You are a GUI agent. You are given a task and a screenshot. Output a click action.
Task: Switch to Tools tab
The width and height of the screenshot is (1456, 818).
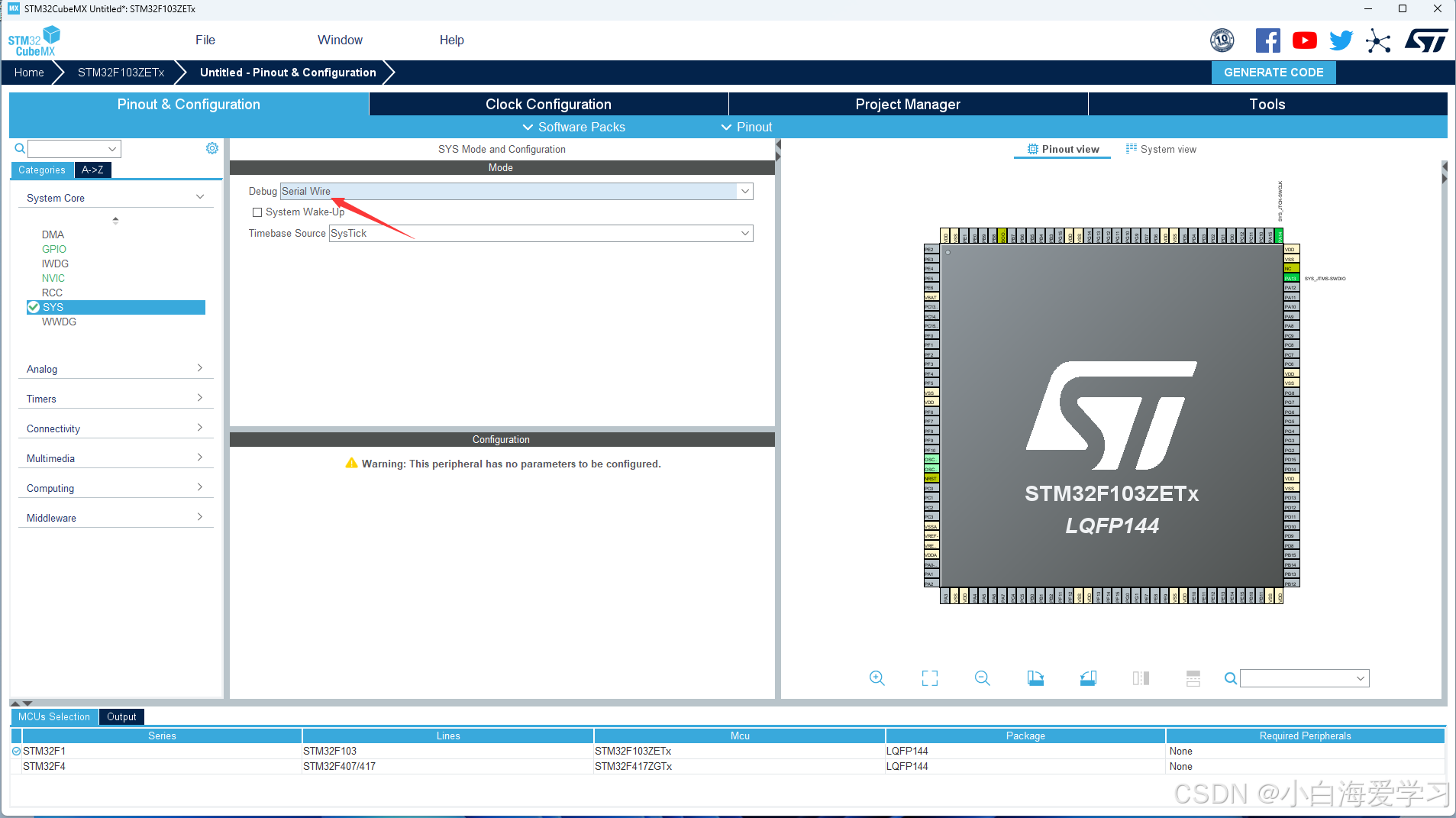click(x=1267, y=104)
